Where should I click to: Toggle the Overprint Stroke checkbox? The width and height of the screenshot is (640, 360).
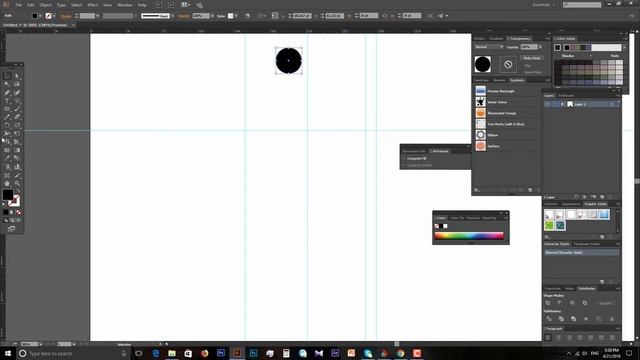[404, 165]
